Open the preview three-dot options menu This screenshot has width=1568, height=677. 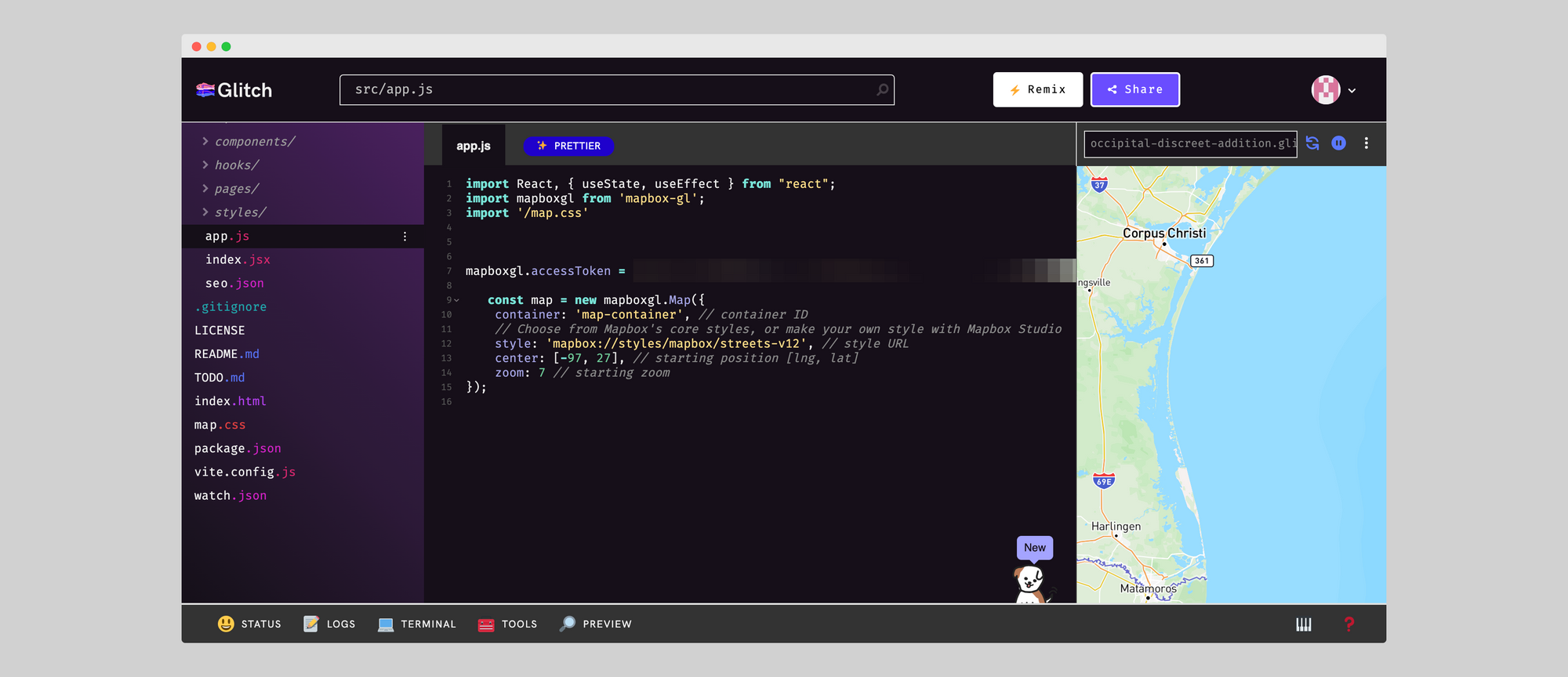(1366, 143)
